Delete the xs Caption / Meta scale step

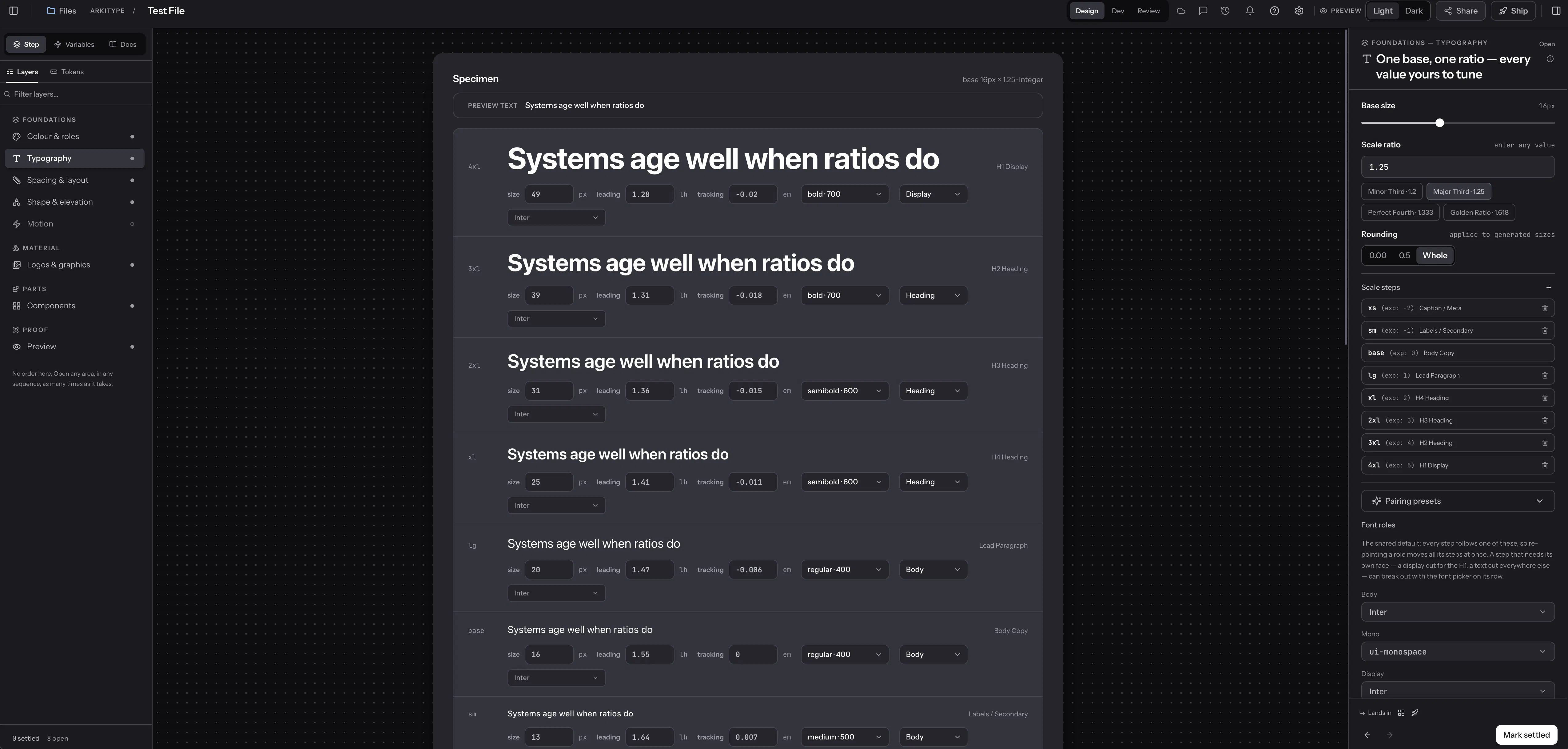pyautogui.click(x=1545, y=308)
